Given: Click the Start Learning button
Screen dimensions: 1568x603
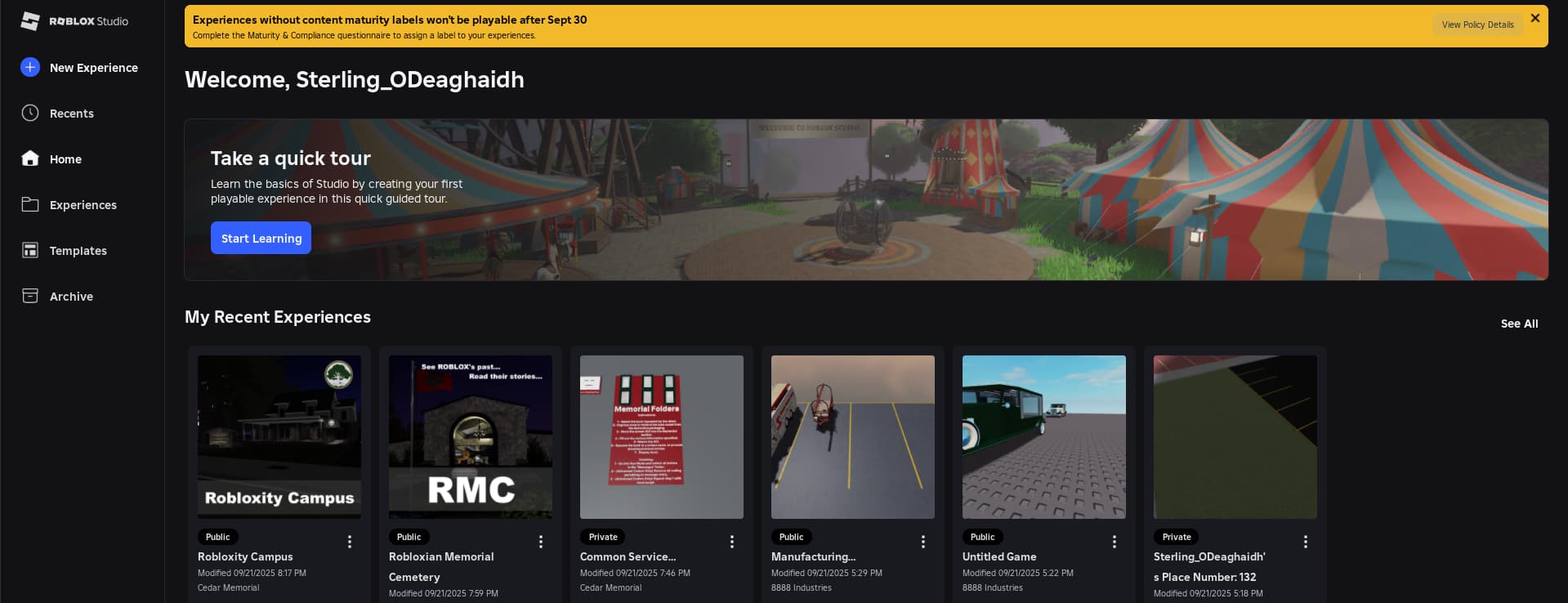Looking at the screenshot, I should [261, 238].
